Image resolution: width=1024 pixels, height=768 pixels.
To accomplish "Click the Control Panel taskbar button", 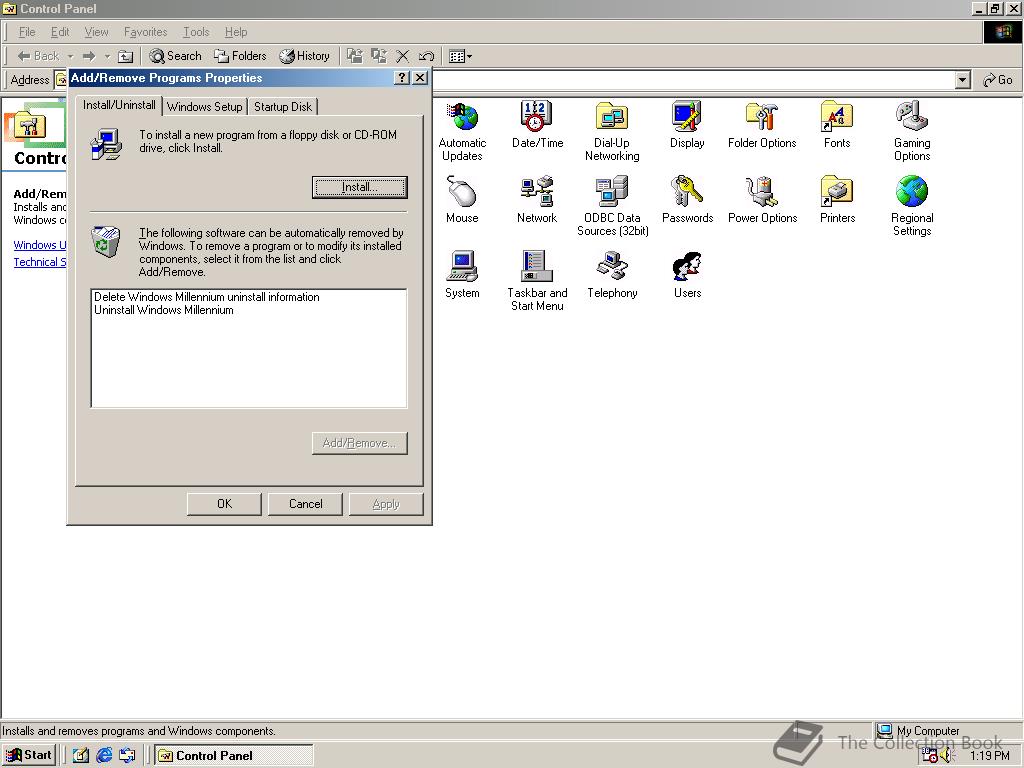I will (x=234, y=756).
